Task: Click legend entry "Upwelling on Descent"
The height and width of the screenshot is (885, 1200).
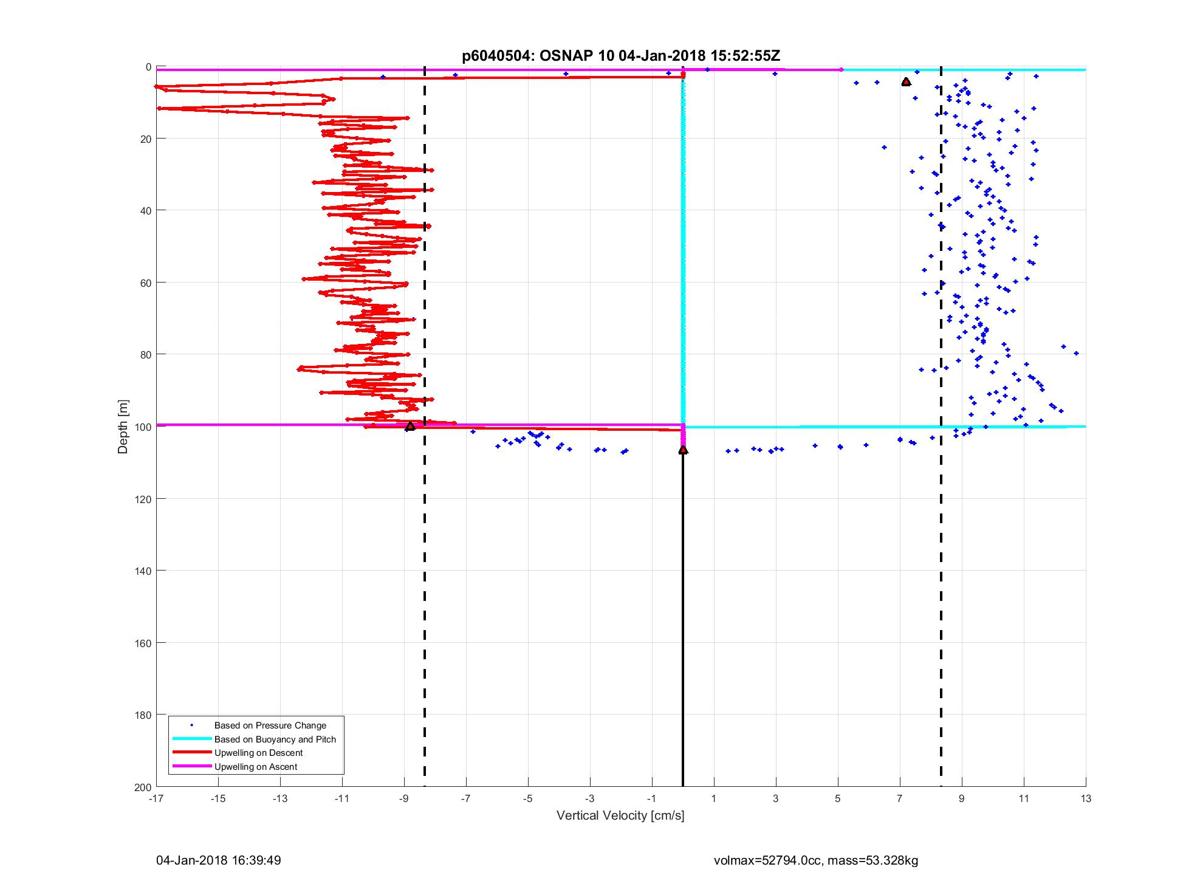Action: (x=258, y=752)
